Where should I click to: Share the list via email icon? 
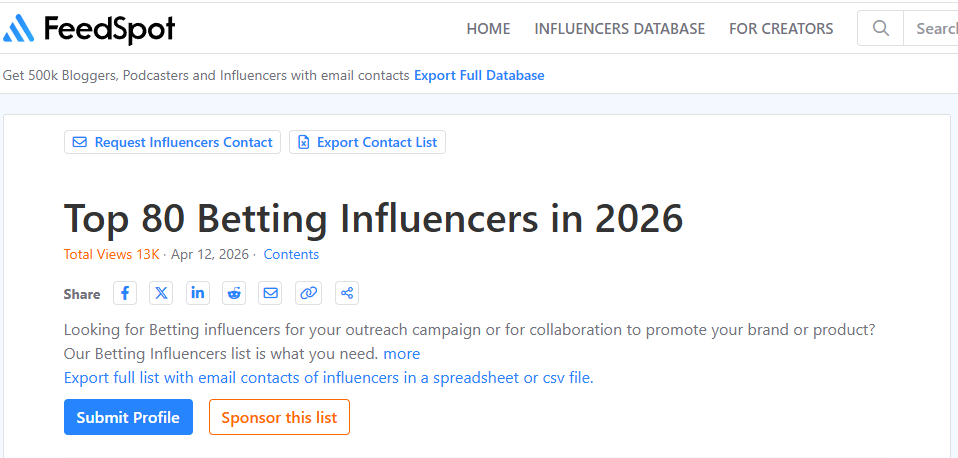click(x=270, y=293)
